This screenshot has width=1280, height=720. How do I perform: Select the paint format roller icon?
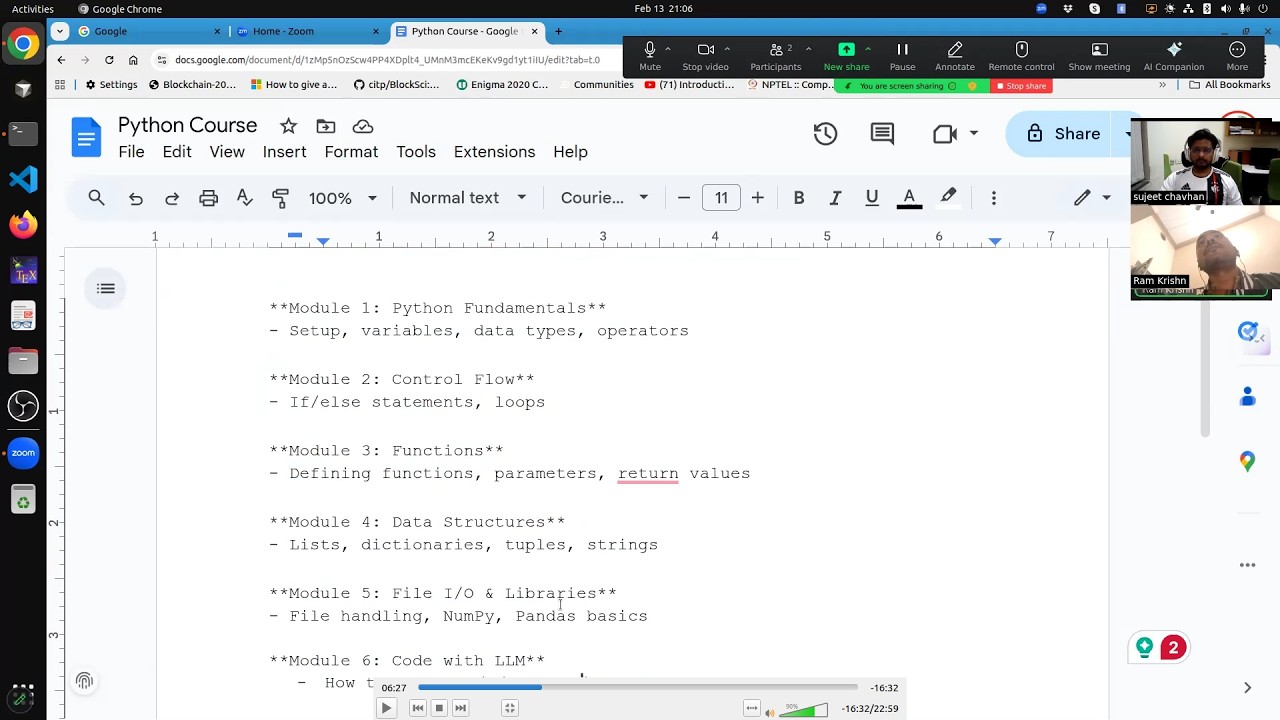coord(280,198)
